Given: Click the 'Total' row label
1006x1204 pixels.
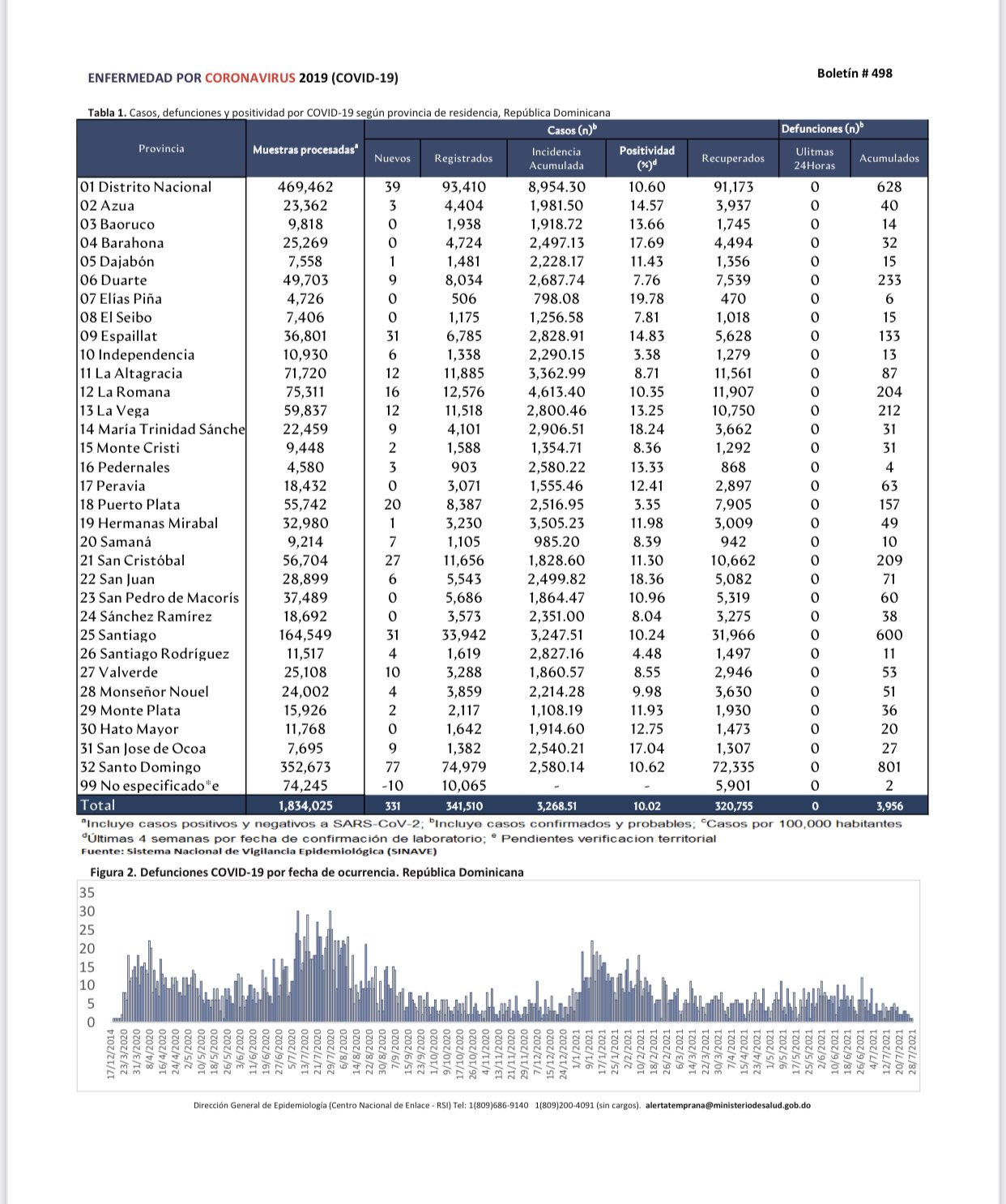Looking at the screenshot, I should click(x=98, y=805).
